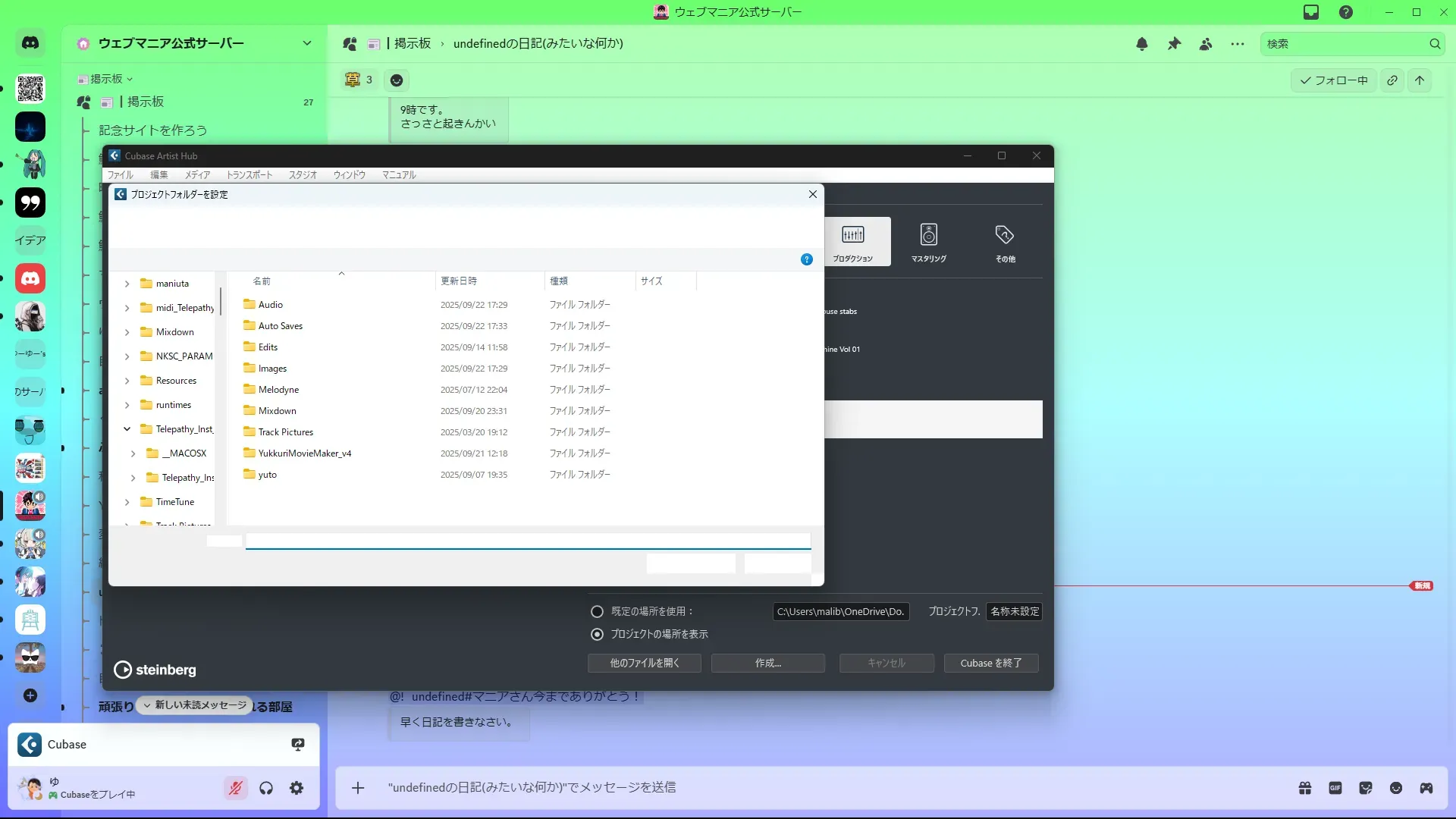Viewport: 1456px width, 819px height.
Task: Show pinned messages with pin icon
Action: pyautogui.click(x=1174, y=44)
